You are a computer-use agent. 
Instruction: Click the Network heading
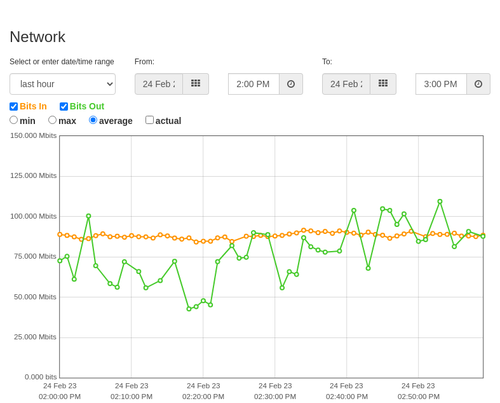tap(37, 37)
